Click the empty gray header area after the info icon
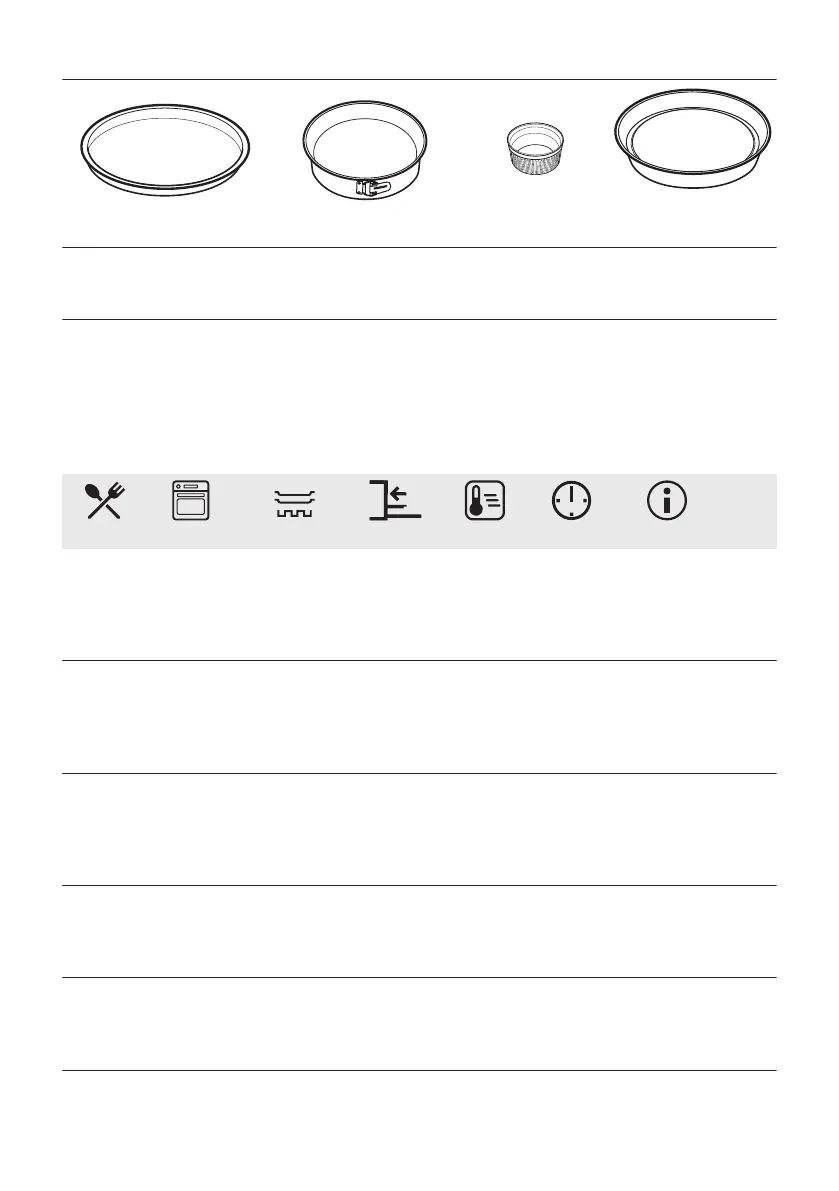The image size is (839, 1191). click(x=733, y=510)
